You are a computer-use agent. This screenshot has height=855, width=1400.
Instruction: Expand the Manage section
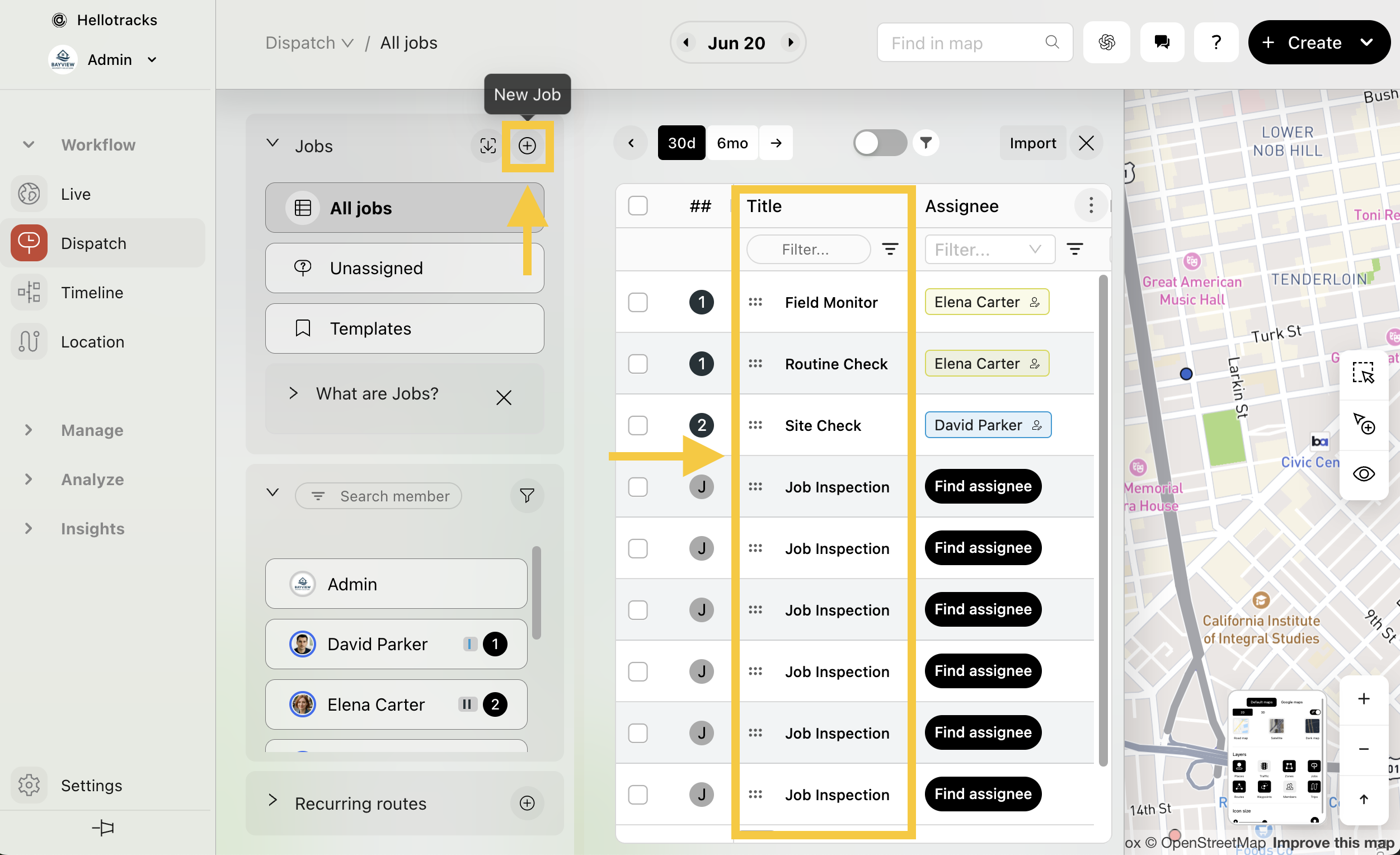pyautogui.click(x=29, y=430)
